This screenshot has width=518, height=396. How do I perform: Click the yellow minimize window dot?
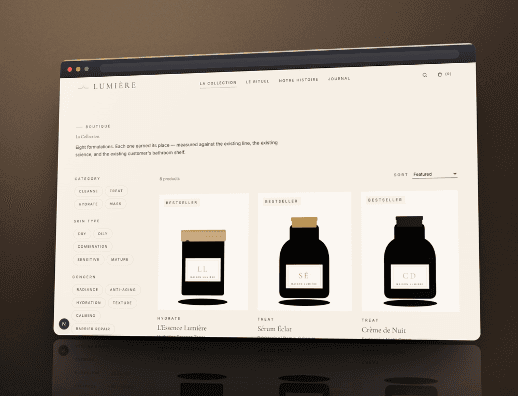click(78, 69)
